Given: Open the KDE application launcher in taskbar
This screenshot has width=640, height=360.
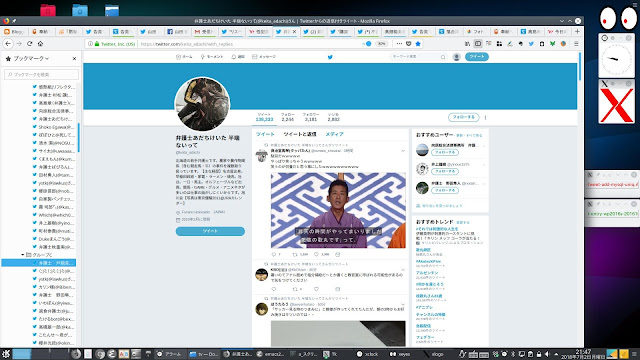Looking at the screenshot, I should click(6, 354).
